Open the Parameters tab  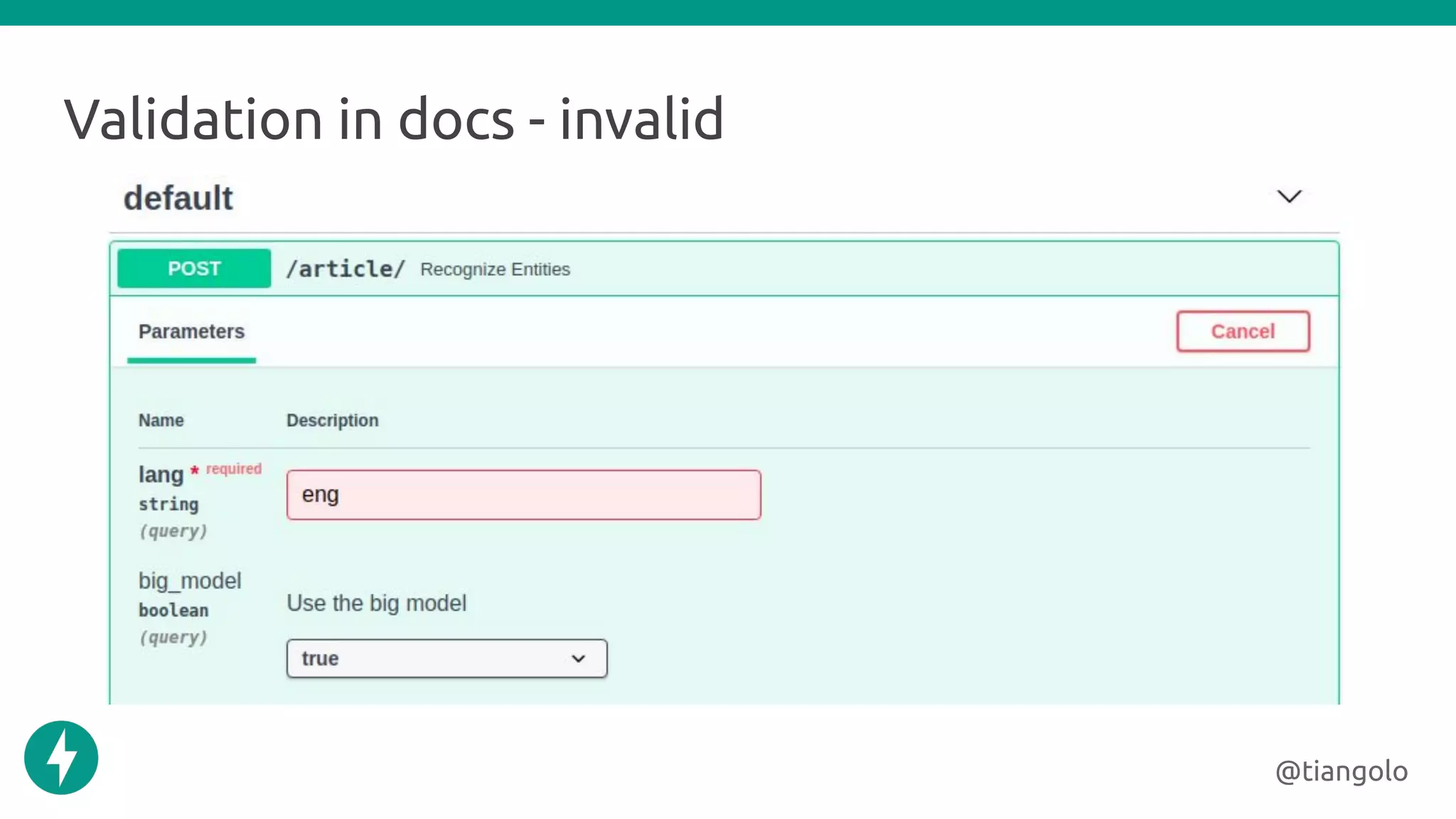[x=191, y=331]
